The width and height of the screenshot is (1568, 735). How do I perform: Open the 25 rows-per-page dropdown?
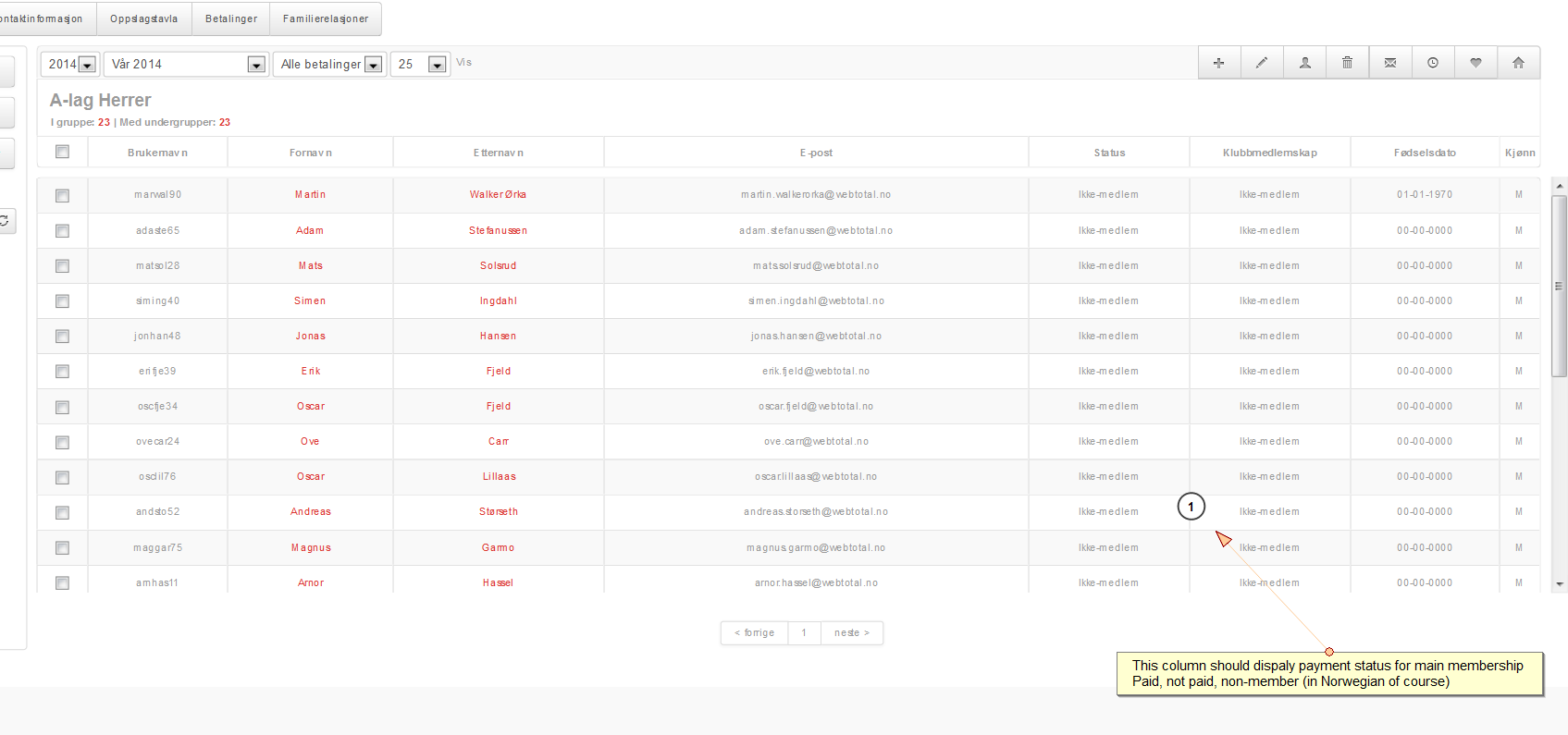point(420,64)
